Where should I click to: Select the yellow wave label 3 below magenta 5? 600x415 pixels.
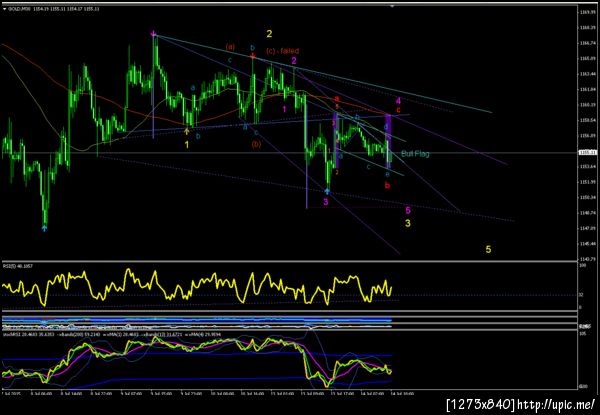tap(408, 223)
